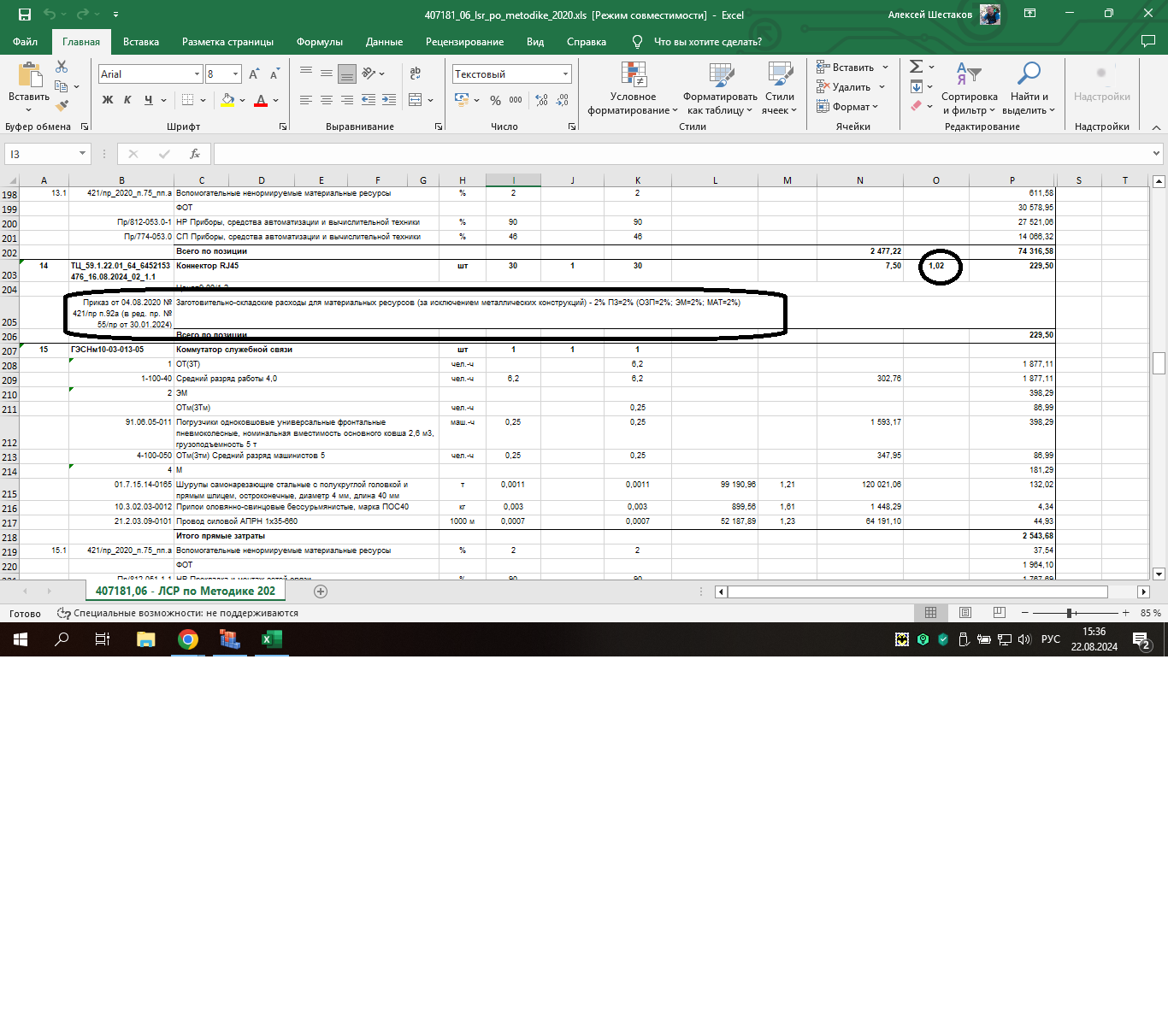Click Стили ячеек button
The height and width of the screenshot is (1036, 1168).
tap(780, 89)
